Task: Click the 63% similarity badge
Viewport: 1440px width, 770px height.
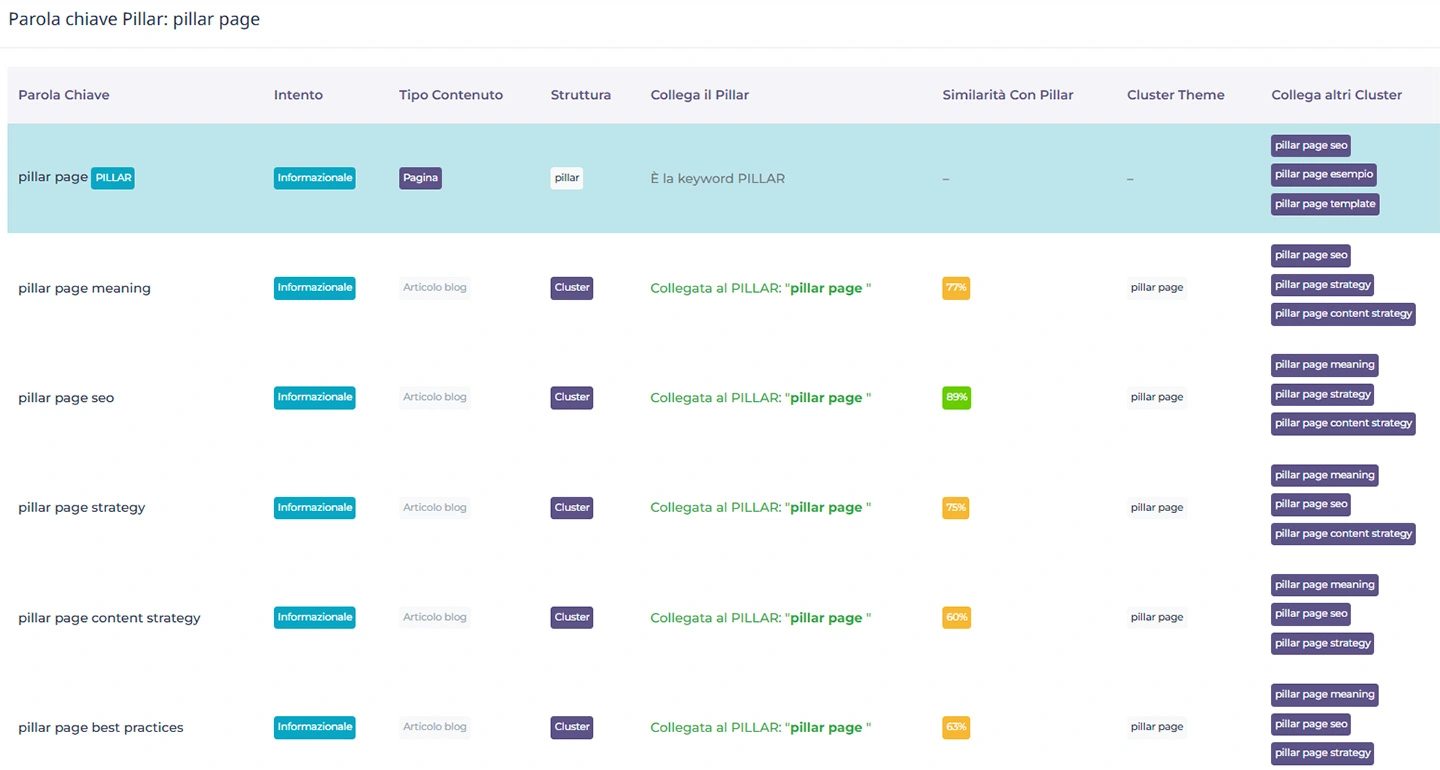Action: point(956,728)
